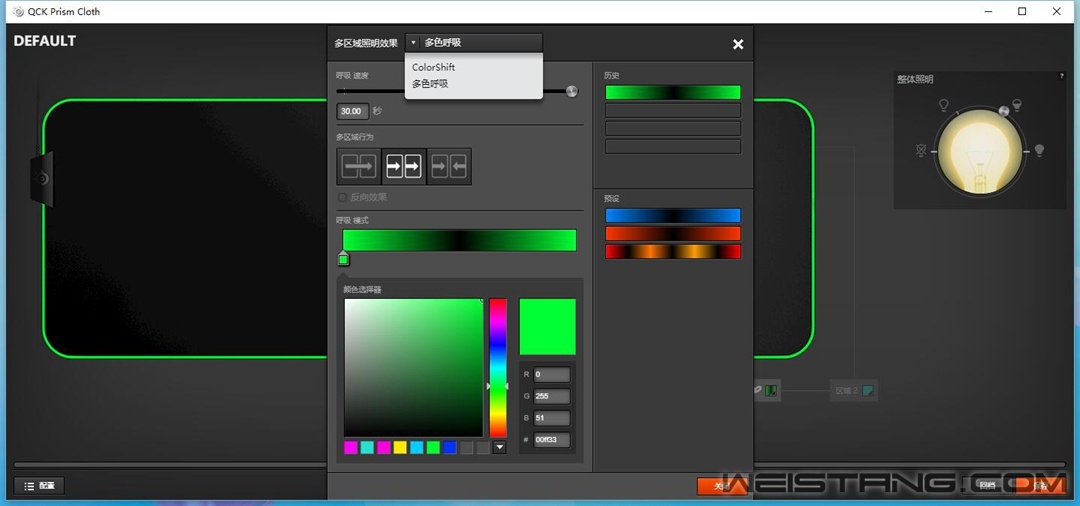Click the medium bulb icon beside the dial knob
1080x506 pixels.
click(1017, 105)
